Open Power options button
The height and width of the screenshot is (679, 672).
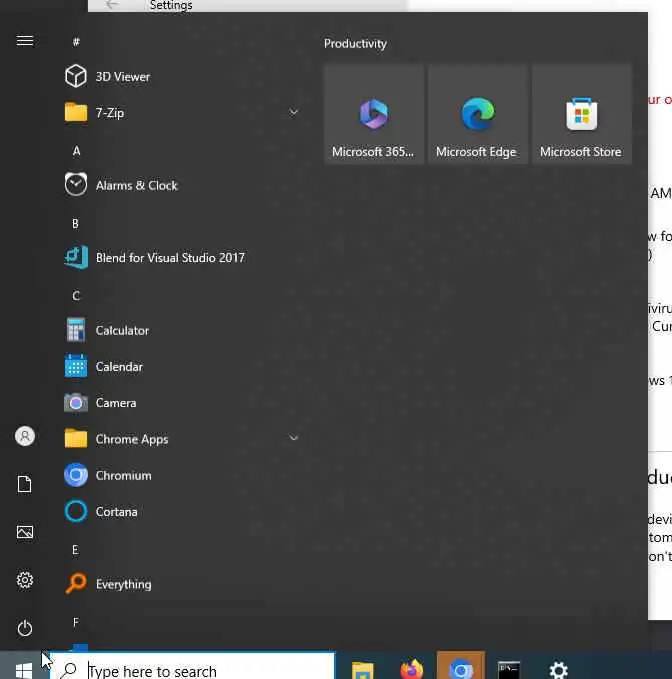25,628
